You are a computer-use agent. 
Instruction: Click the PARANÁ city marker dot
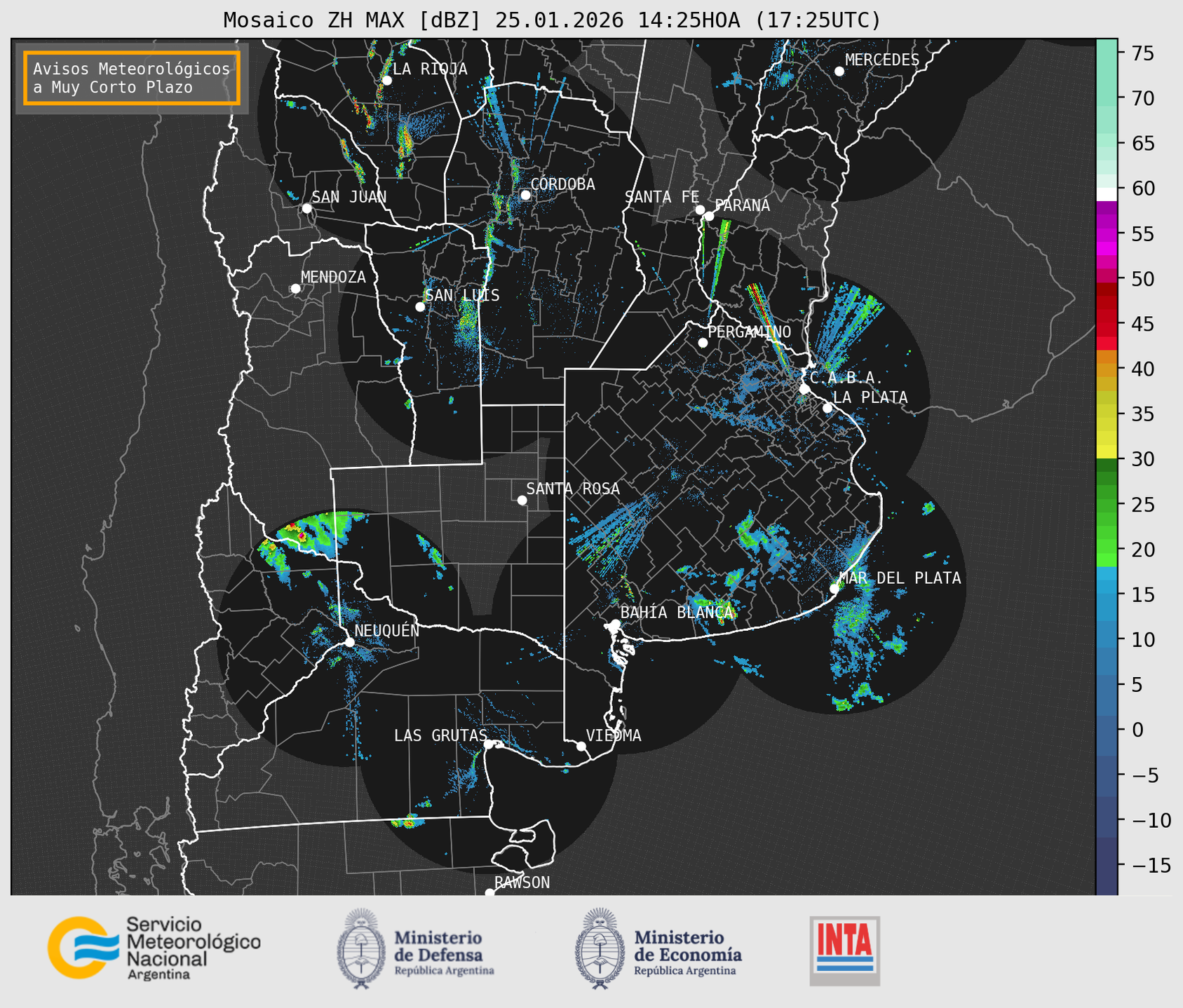(x=709, y=216)
